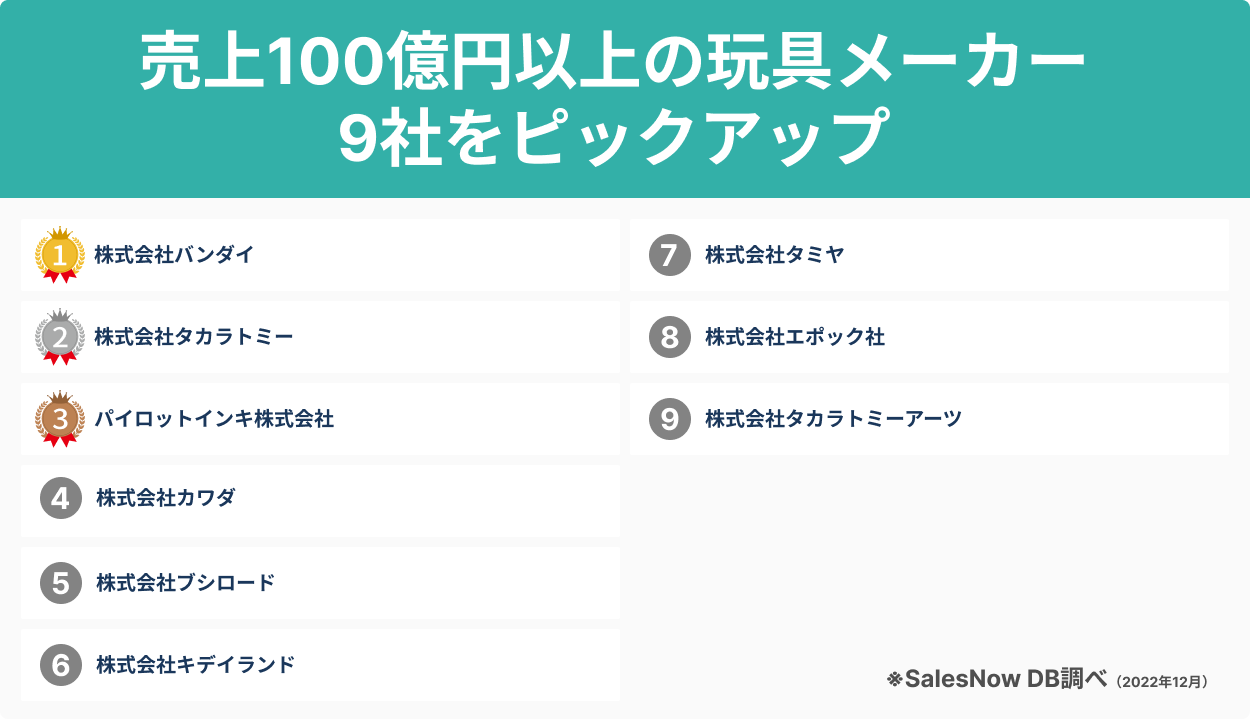The width and height of the screenshot is (1250, 719).
Task: Open パイロットインキ株式会社 entry
Action: click(214, 419)
